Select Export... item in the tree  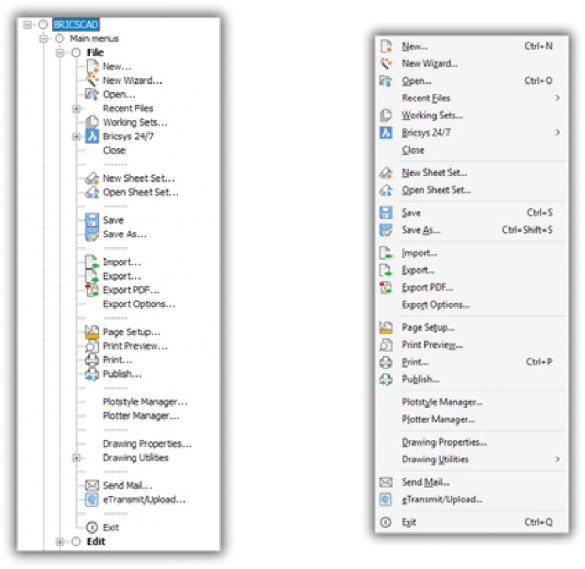click(122, 276)
